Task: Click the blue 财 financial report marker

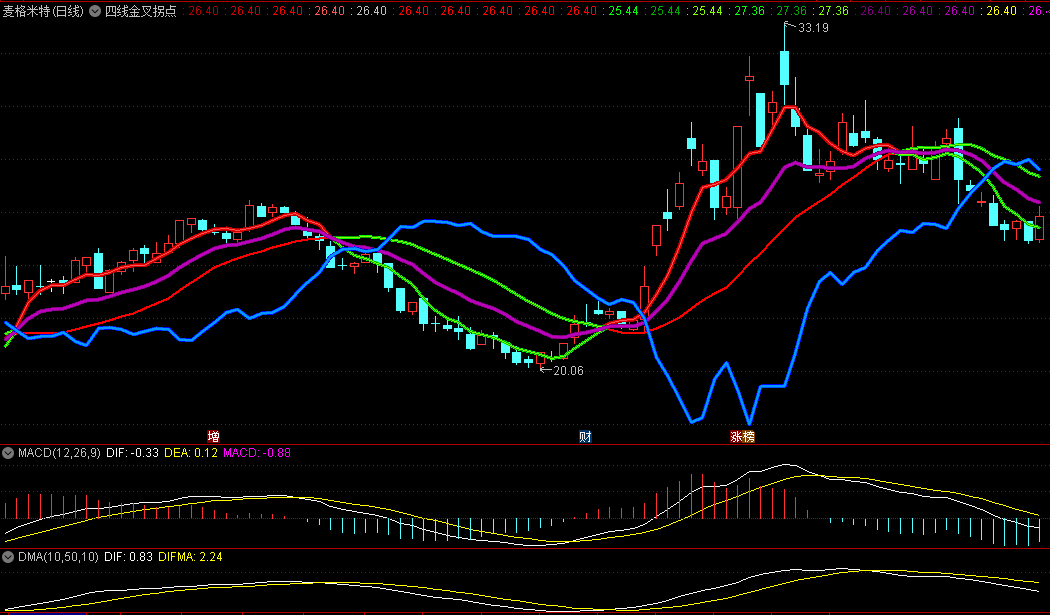Action: (585, 437)
